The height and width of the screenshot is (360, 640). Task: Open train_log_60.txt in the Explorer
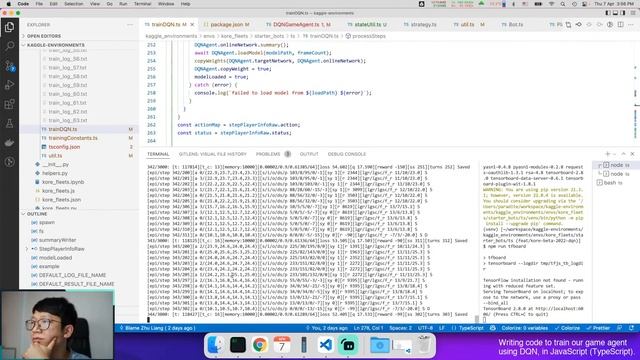(68, 94)
